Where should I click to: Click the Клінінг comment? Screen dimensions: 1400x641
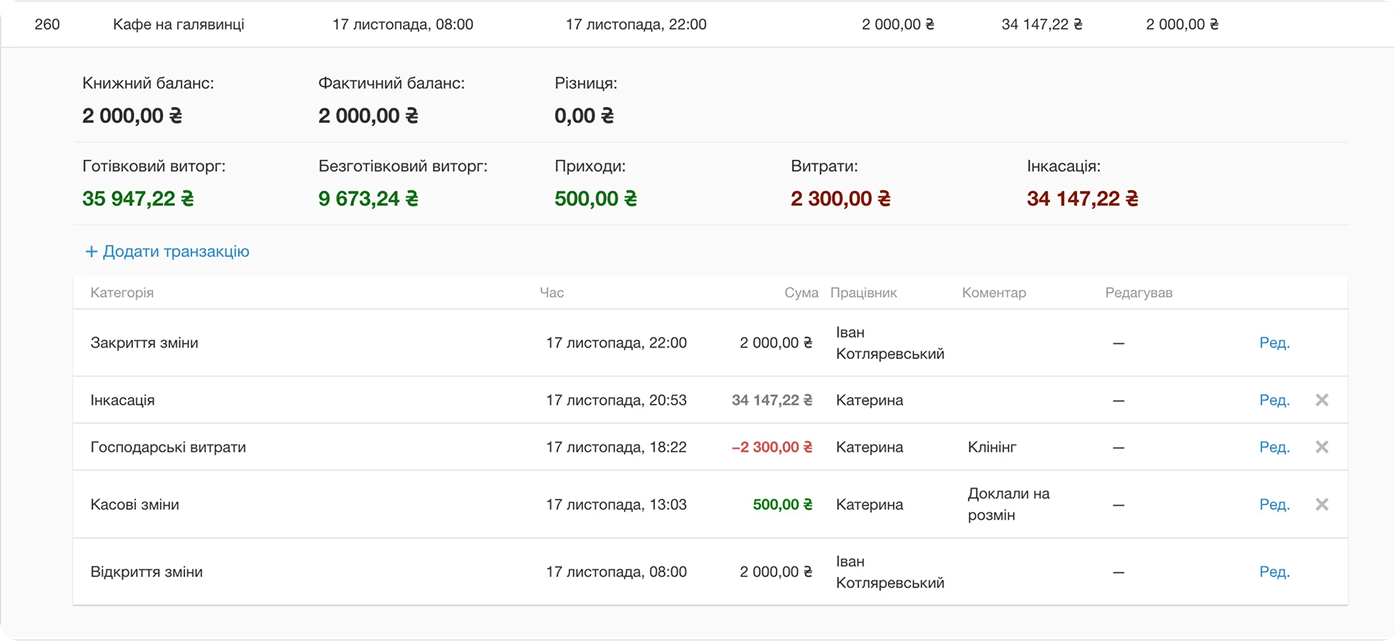(x=992, y=447)
